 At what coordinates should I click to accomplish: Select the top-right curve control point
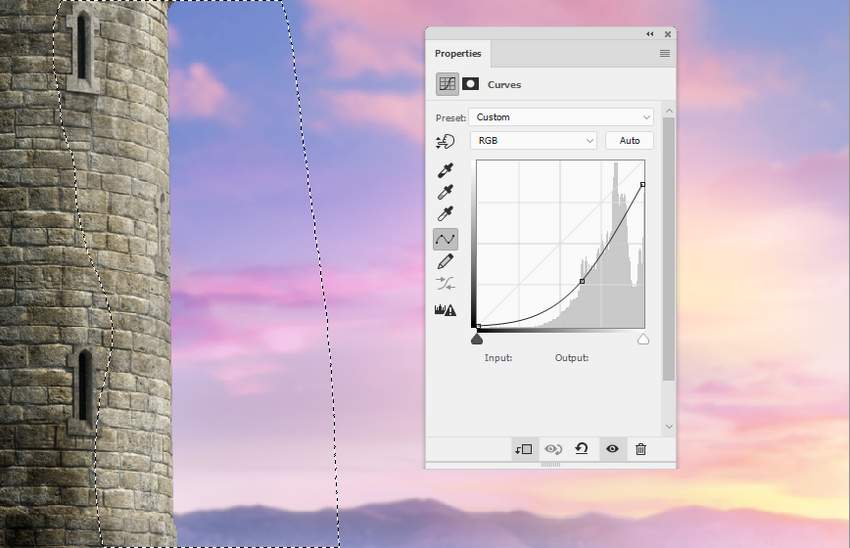tap(643, 185)
